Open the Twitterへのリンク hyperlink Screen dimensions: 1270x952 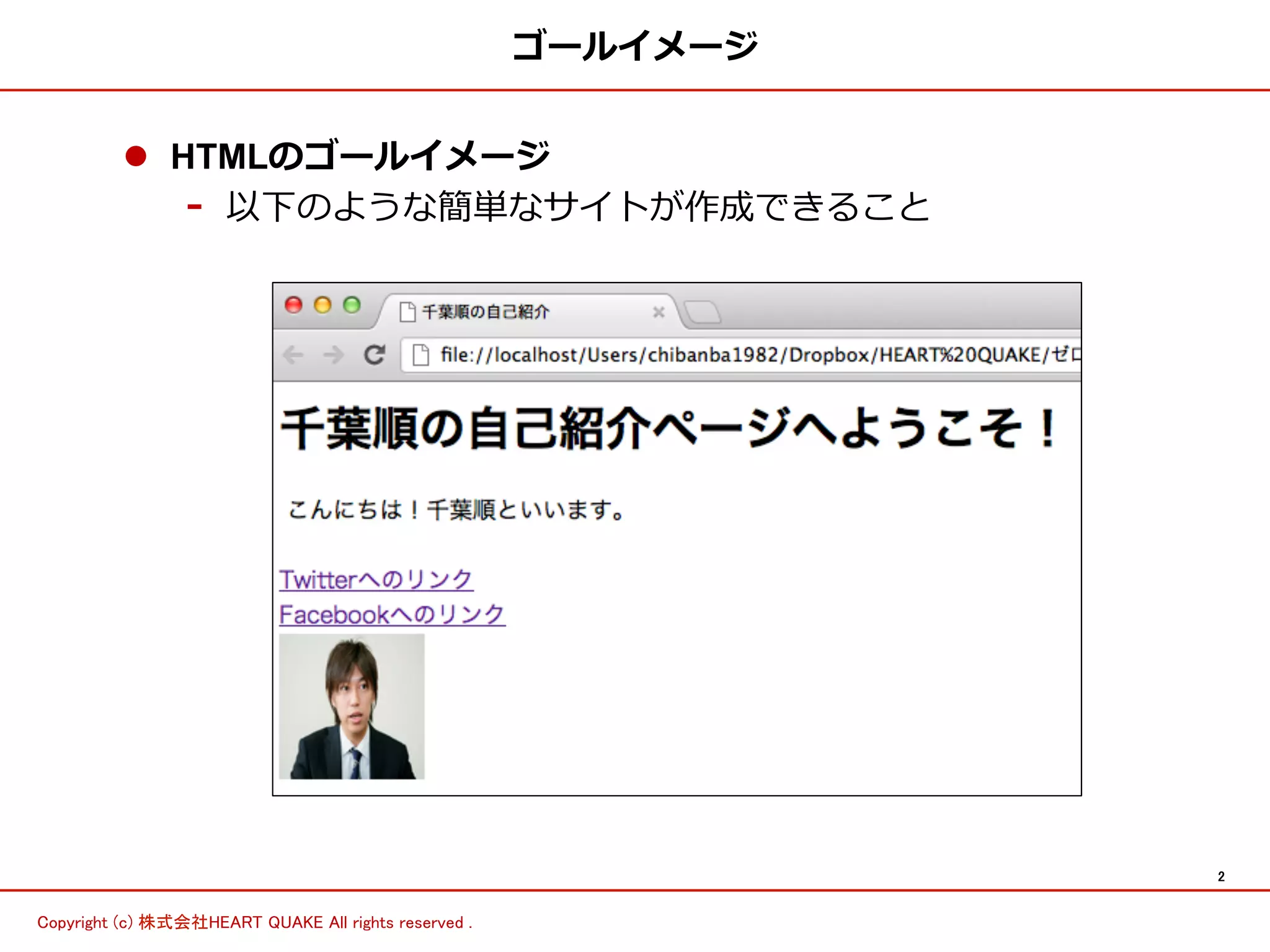click(x=376, y=580)
